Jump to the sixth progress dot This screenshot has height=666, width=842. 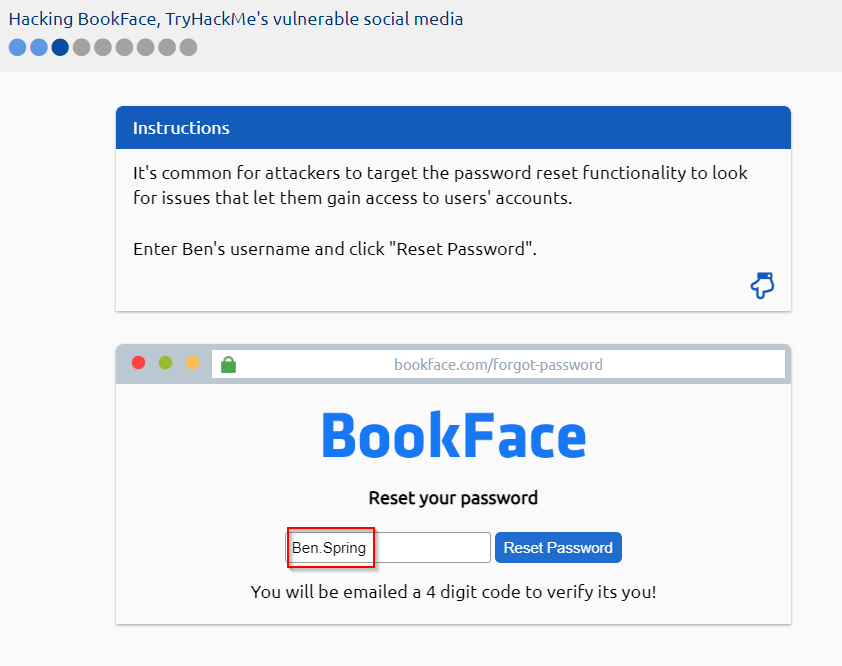coord(124,47)
